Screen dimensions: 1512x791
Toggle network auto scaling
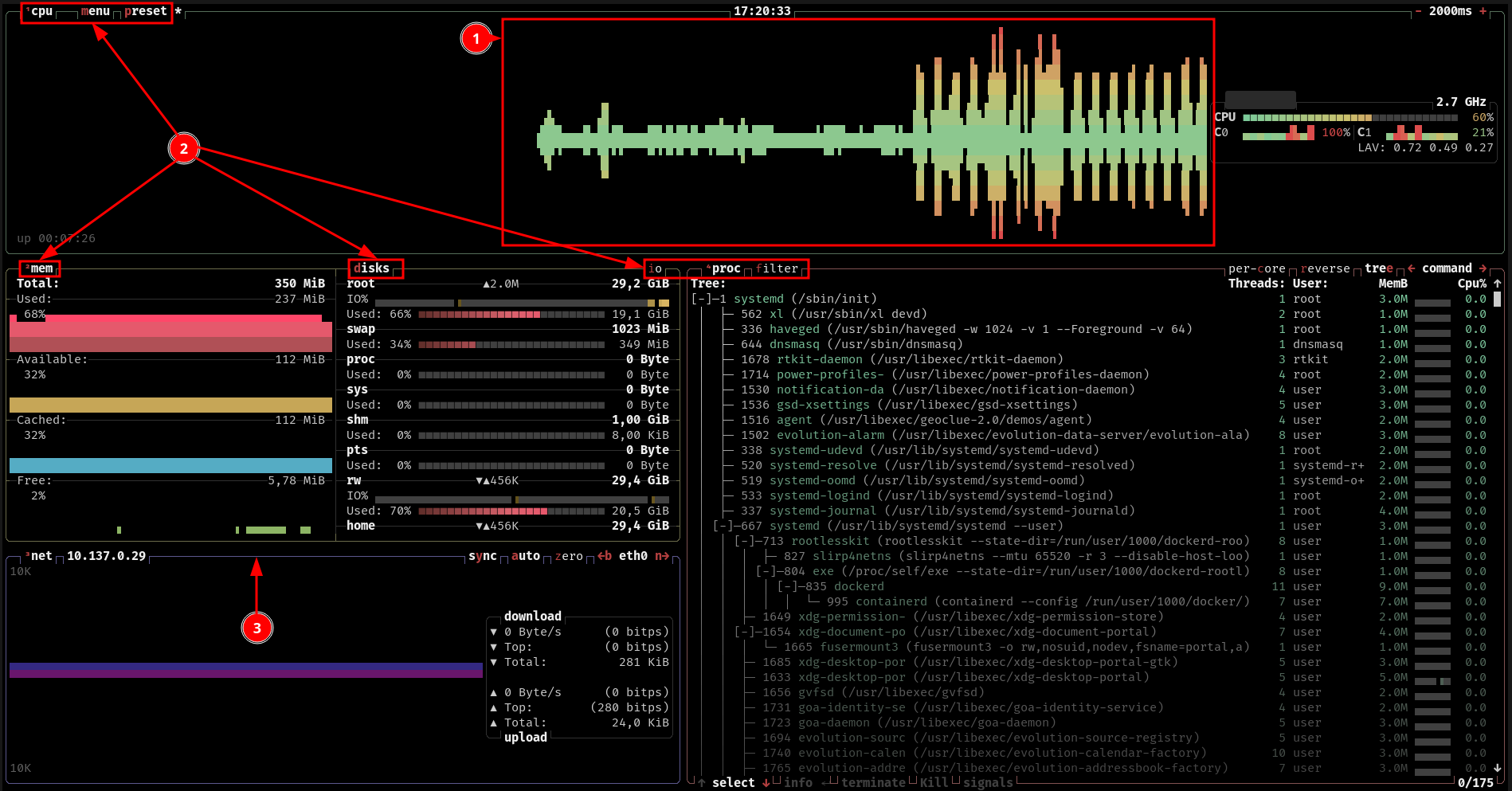coord(526,556)
